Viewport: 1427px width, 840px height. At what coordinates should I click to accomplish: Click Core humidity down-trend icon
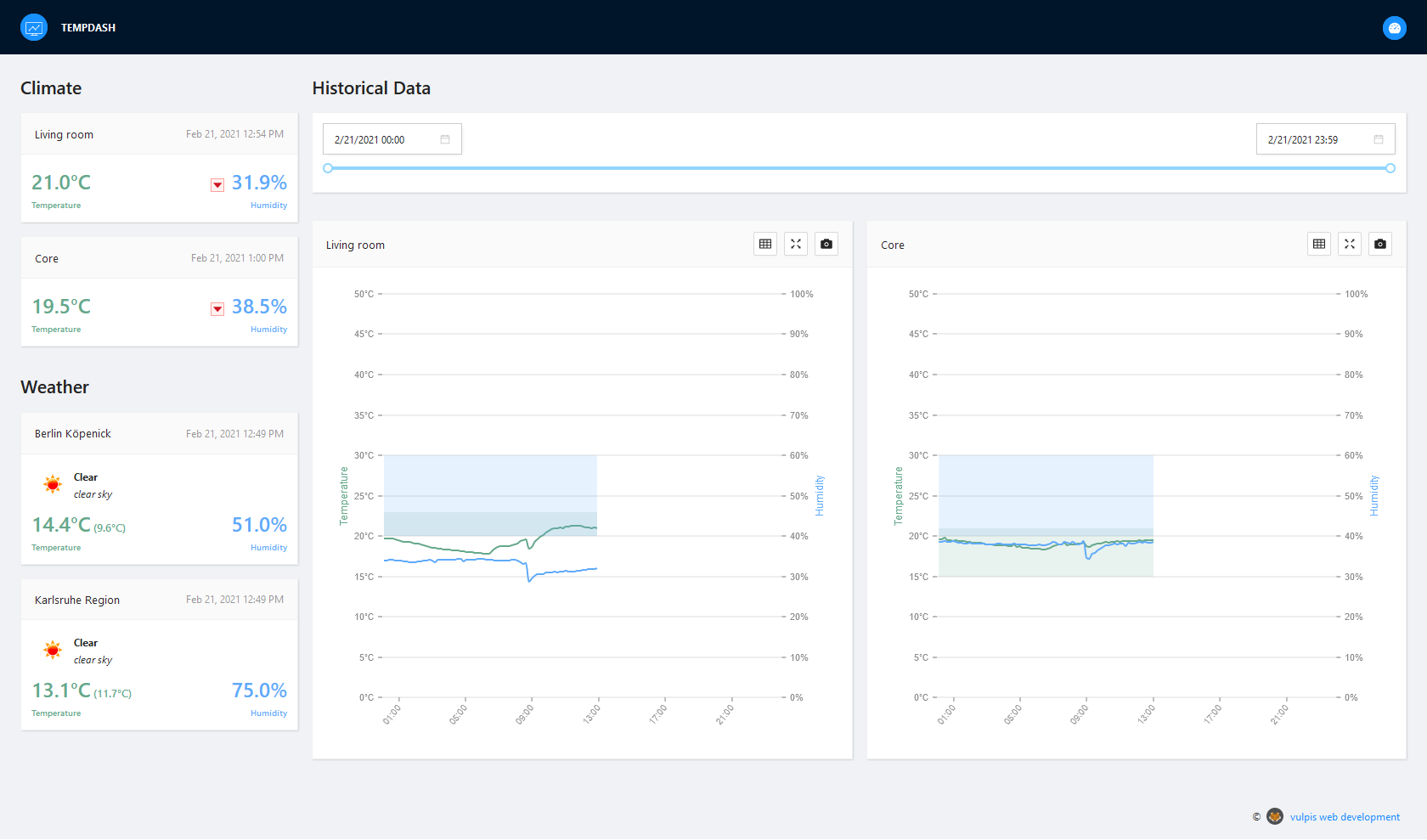(x=217, y=309)
